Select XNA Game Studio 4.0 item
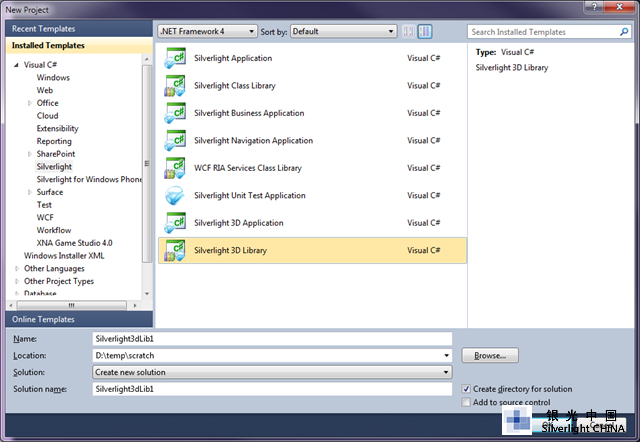The width and height of the screenshot is (640, 442). coord(74,243)
